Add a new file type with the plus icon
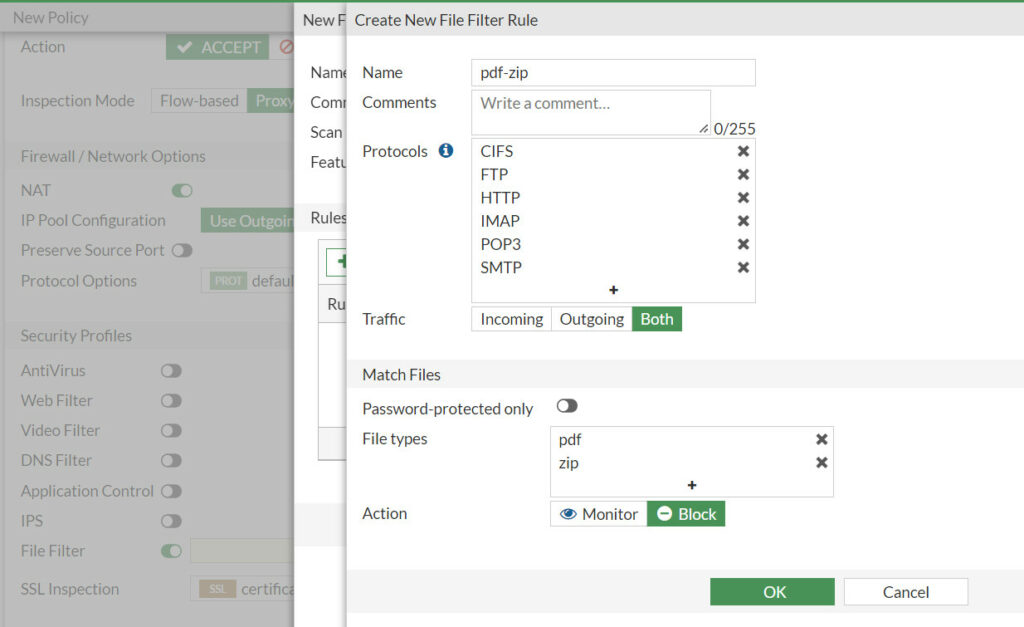The width and height of the screenshot is (1024, 627). tap(691, 485)
